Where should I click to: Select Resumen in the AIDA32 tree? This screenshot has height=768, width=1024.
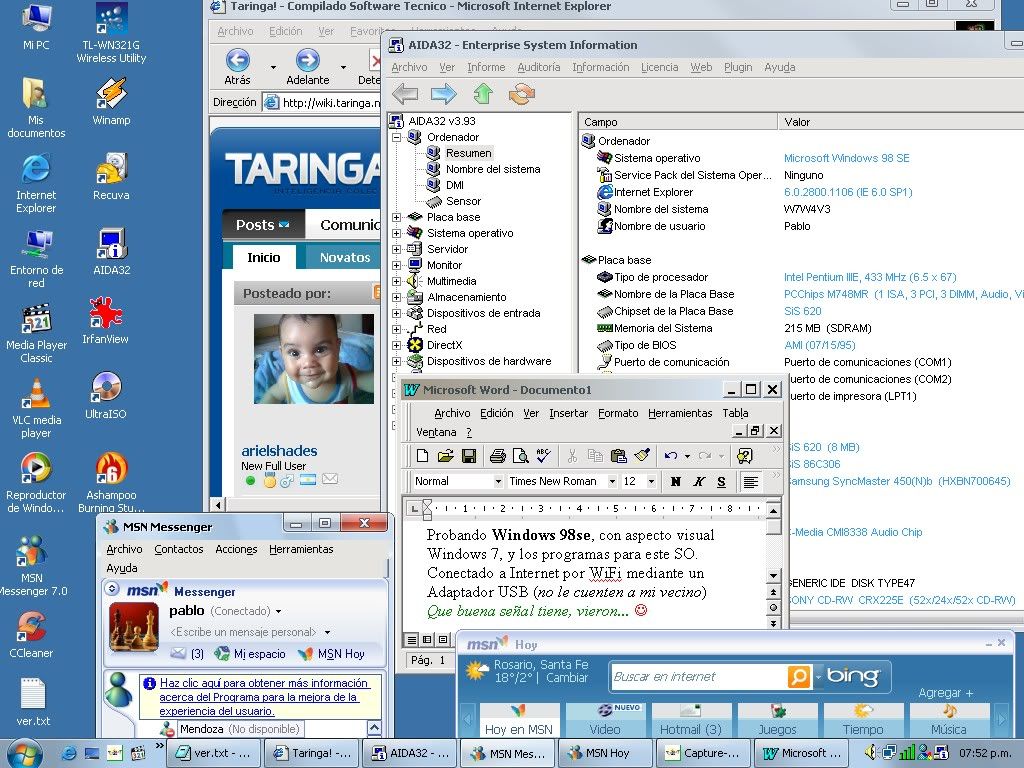tap(468, 153)
